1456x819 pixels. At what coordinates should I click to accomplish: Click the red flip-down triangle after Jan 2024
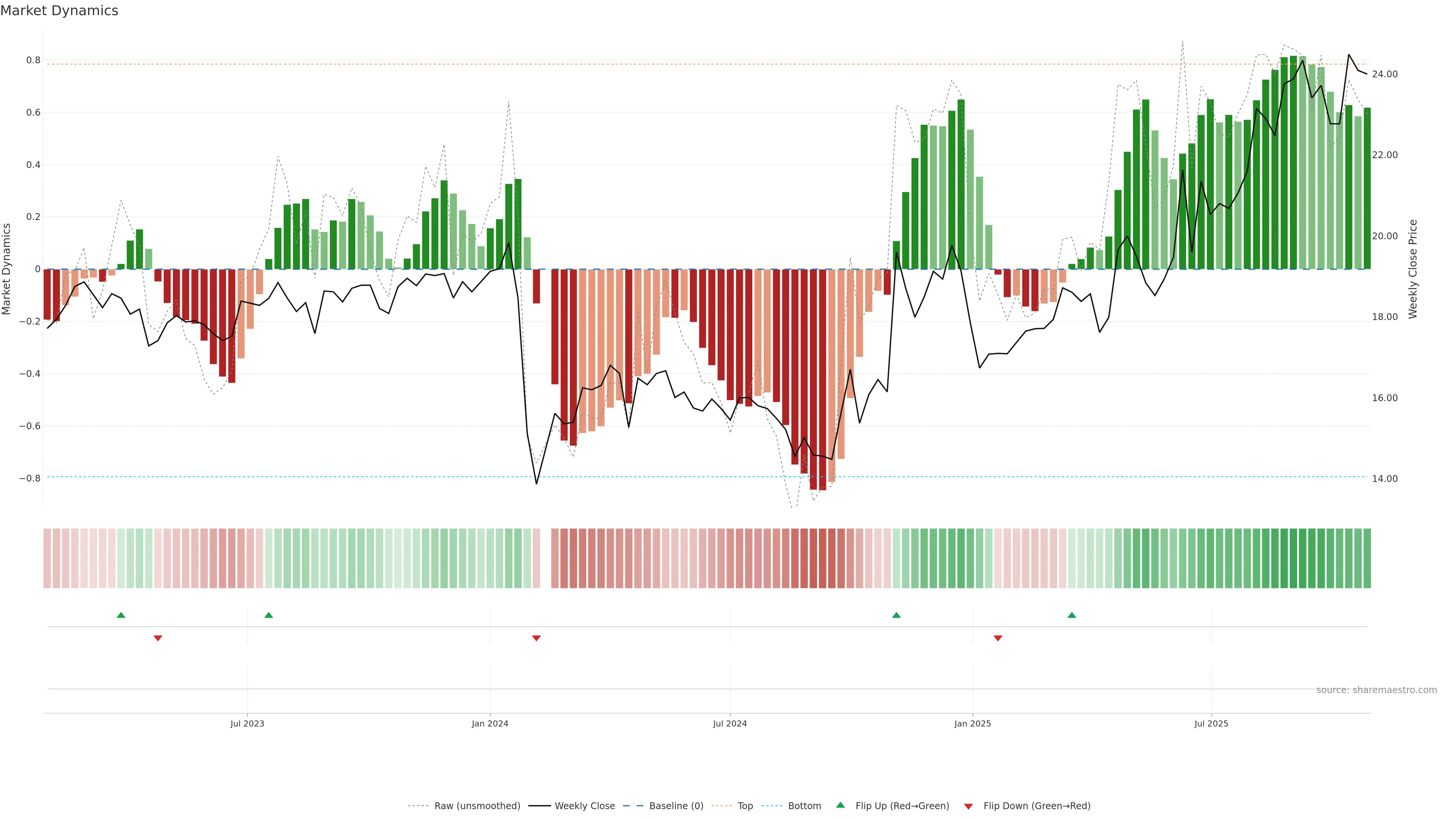[537, 638]
